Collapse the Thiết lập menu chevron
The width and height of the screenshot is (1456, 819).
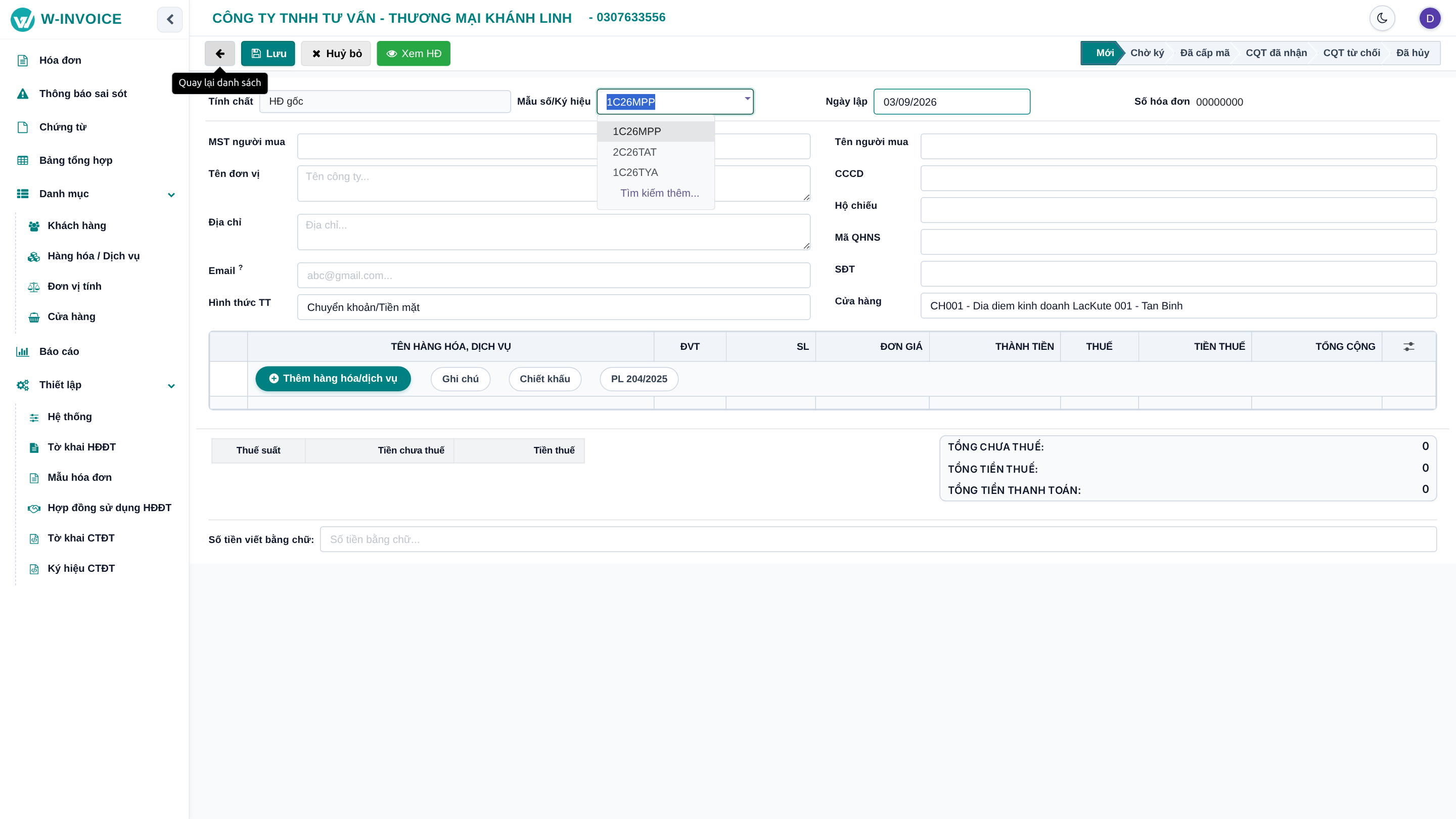(171, 385)
